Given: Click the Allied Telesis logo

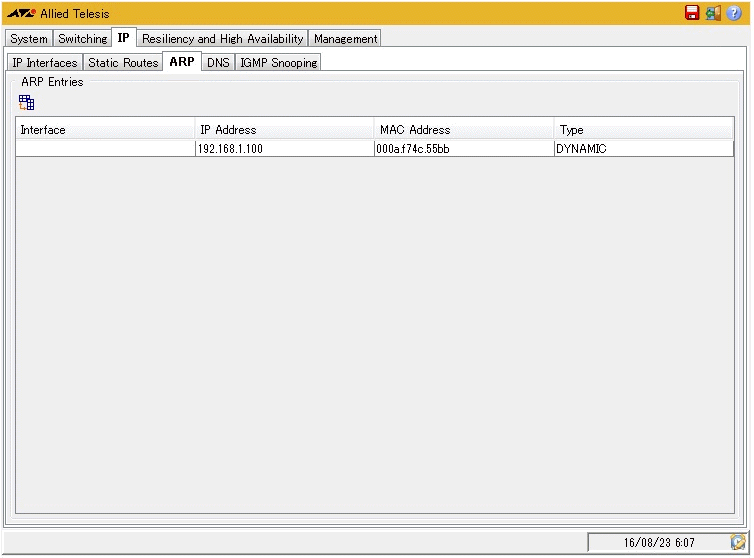Looking at the screenshot, I should (x=22, y=13).
